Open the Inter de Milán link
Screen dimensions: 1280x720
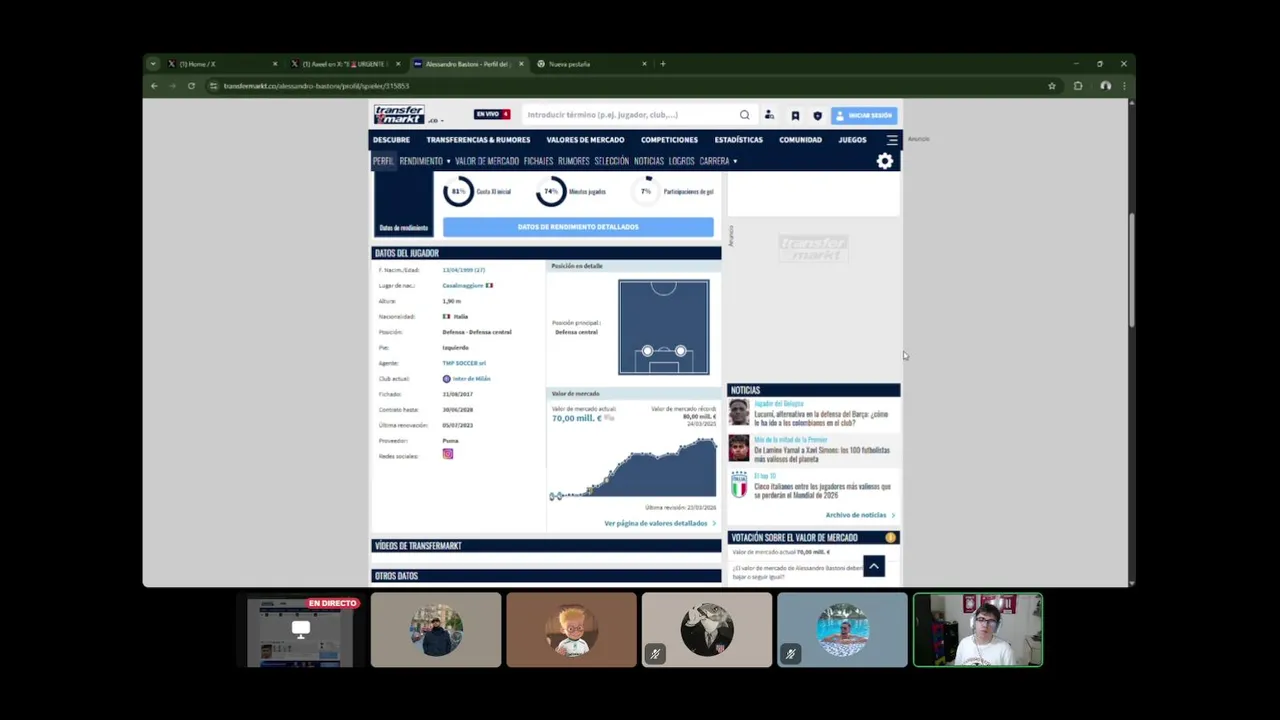[472, 379]
